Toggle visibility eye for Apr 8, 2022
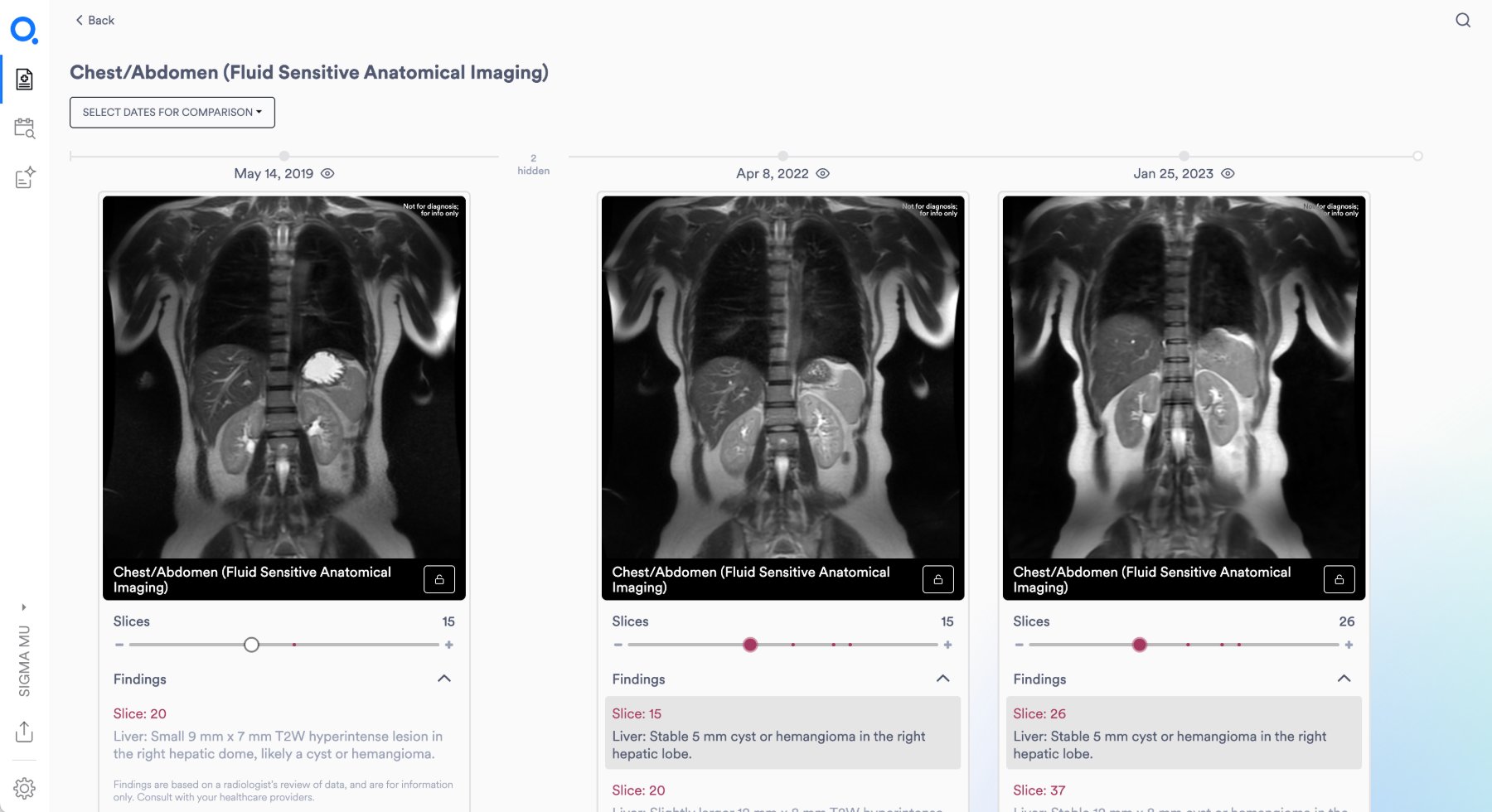 click(x=822, y=174)
